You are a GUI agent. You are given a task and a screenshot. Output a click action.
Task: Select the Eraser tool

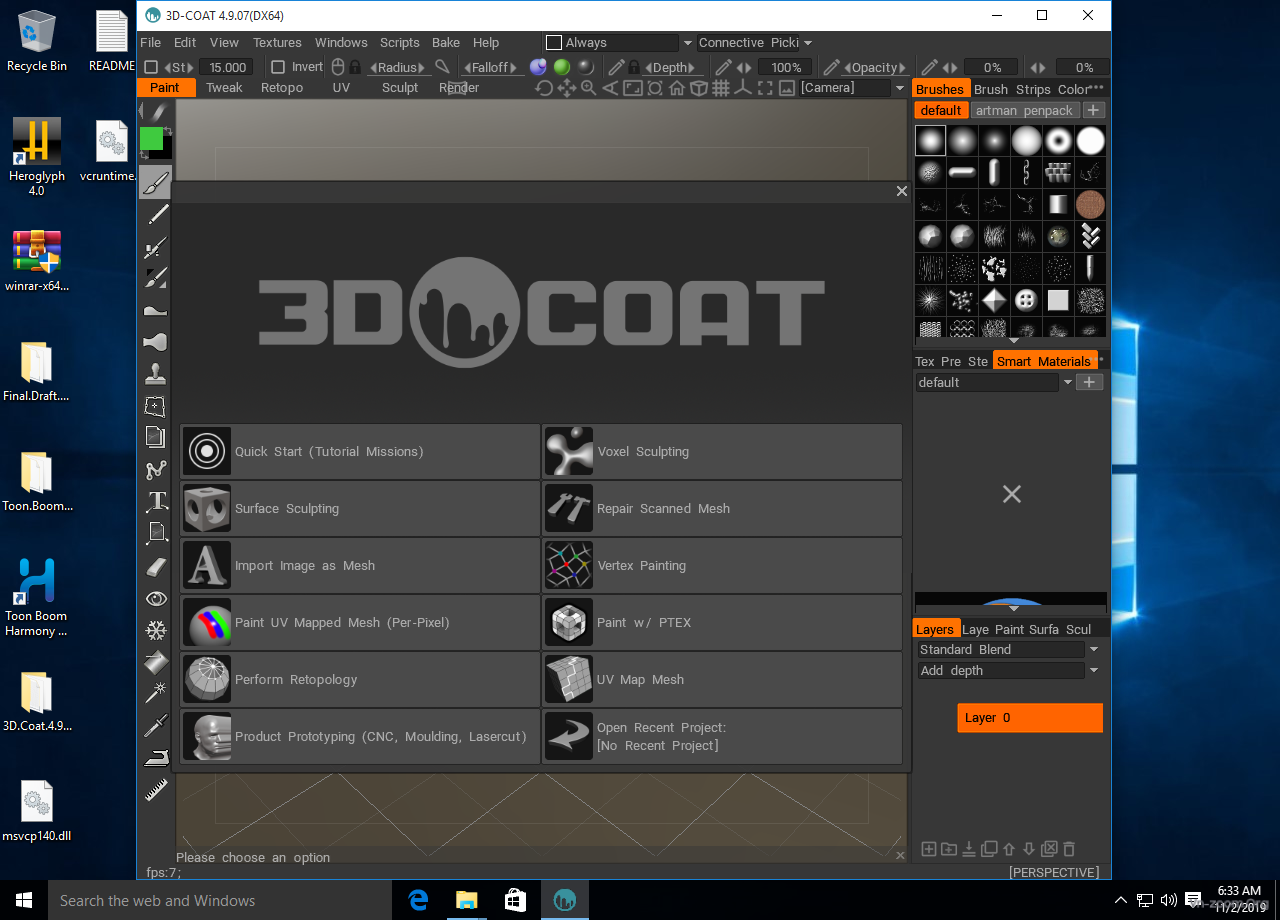(x=155, y=566)
